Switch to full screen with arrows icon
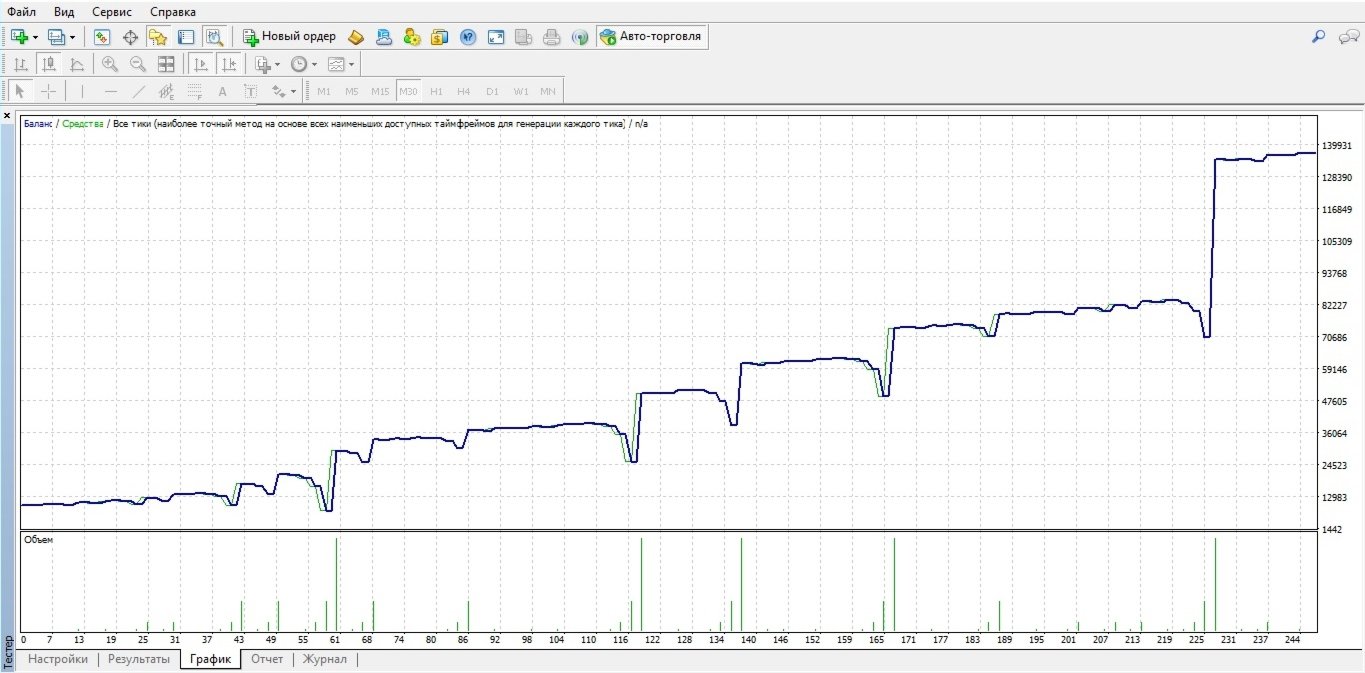Screen dimensions: 1365x673 tap(496, 37)
